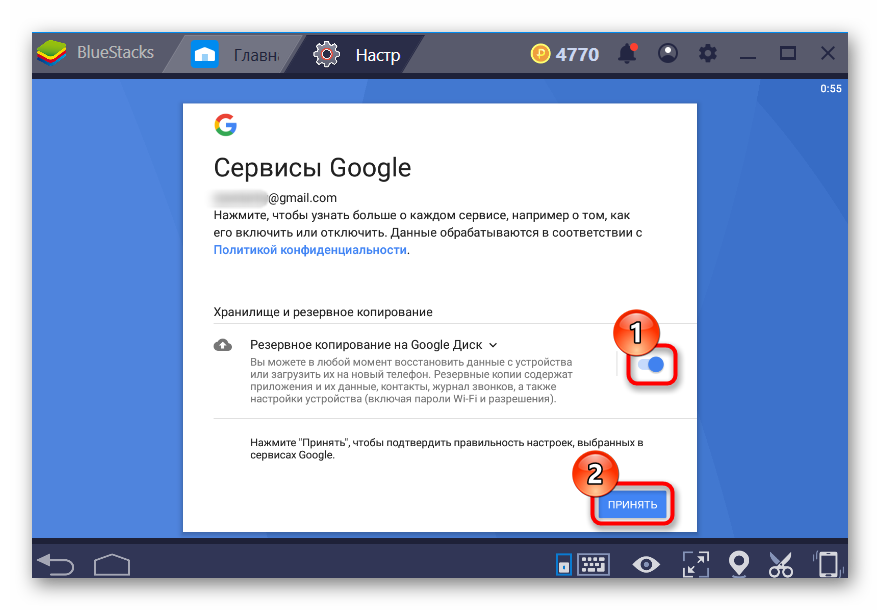Screen dimensions: 880x610
Task: Open the user account profile icon
Action: tap(668, 53)
